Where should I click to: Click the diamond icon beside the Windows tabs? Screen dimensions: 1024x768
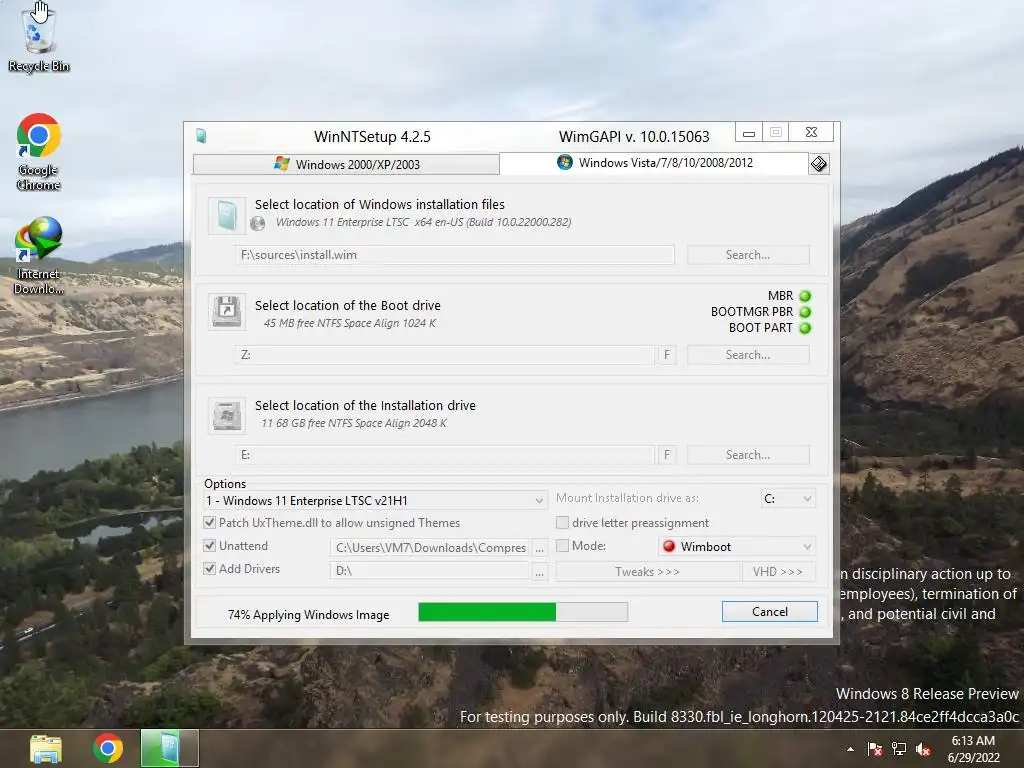point(818,164)
